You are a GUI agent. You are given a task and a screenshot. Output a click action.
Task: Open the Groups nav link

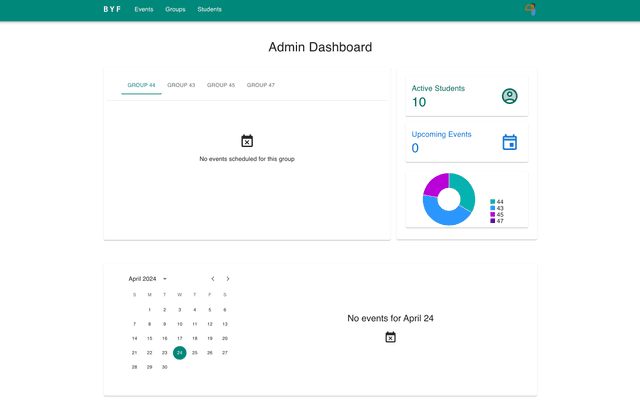[x=175, y=9]
